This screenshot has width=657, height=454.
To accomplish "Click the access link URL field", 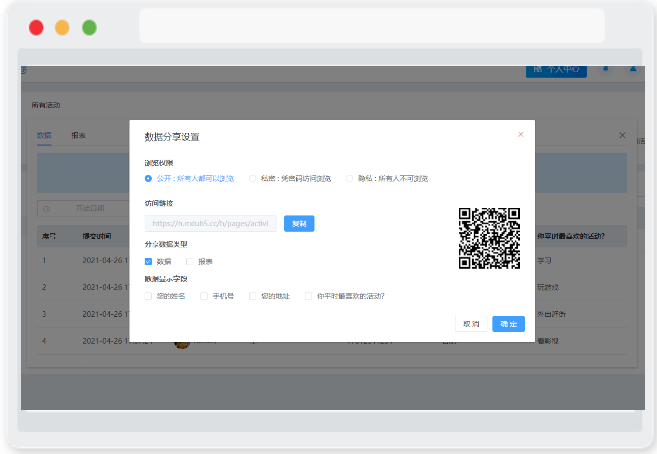I will point(210,224).
